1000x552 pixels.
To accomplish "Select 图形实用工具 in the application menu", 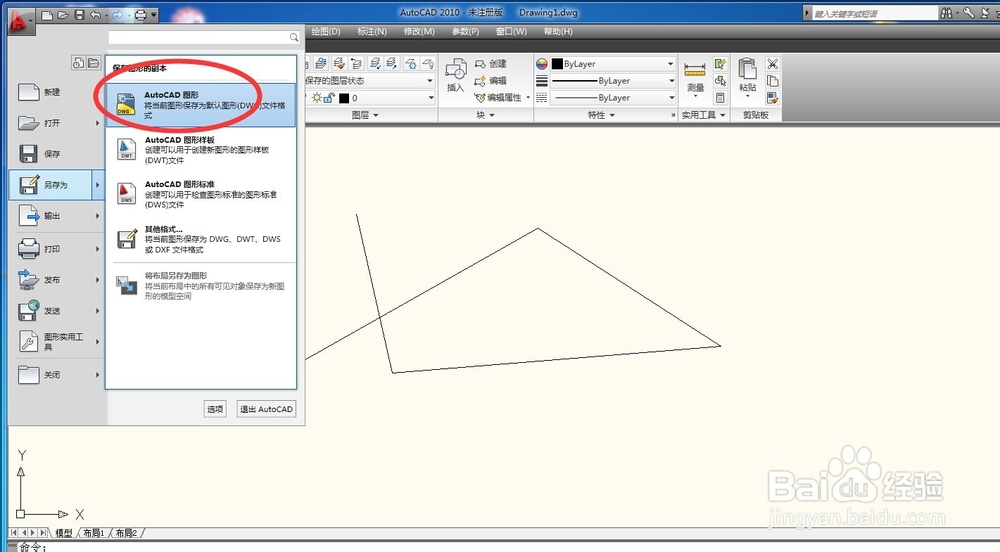I will pyautogui.click(x=56, y=342).
